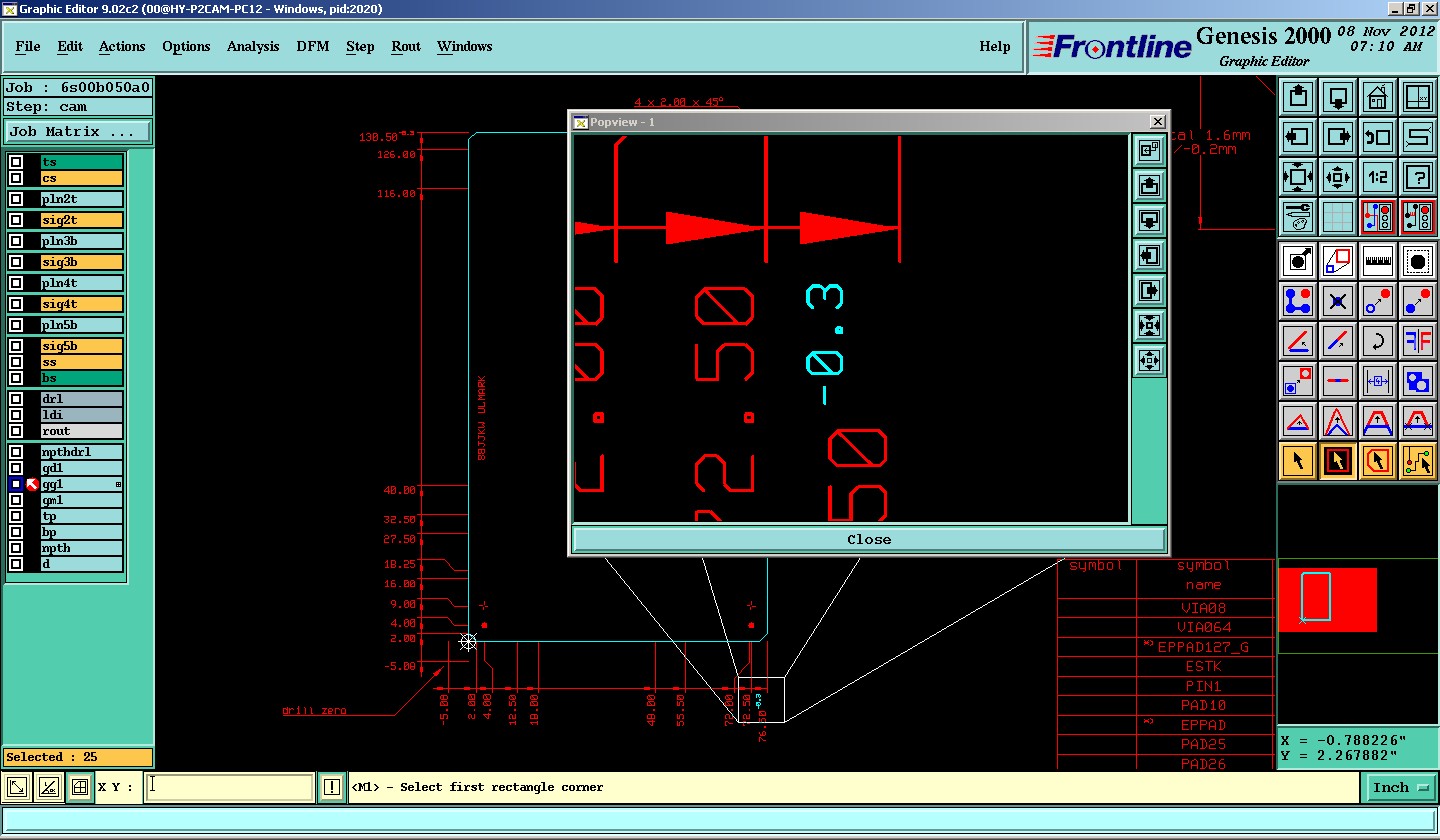Open the Options menu
The height and width of the screenshot is (840, 1440).
(186, 46)
